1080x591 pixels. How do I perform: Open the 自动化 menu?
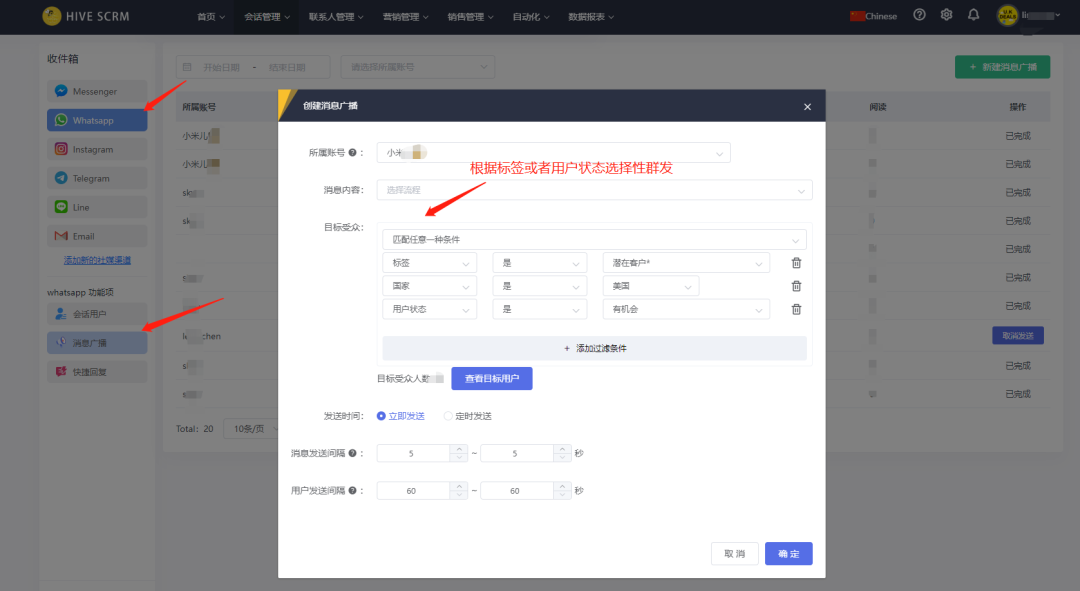click(x=530, y=16)
